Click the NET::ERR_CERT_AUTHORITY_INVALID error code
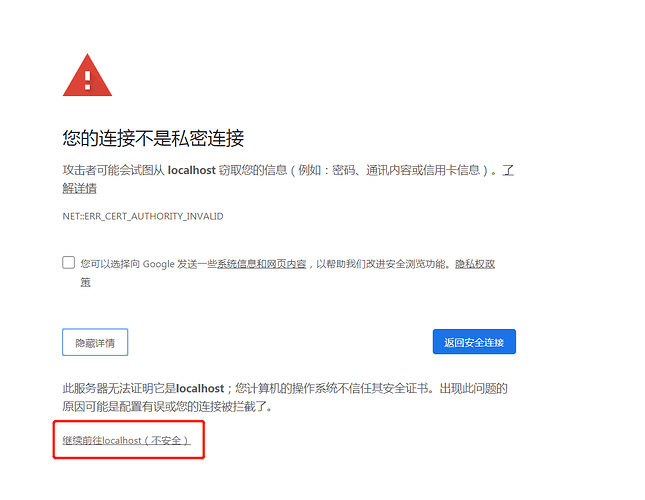Viewport: 645px width, 500px height. click(143, 216)
